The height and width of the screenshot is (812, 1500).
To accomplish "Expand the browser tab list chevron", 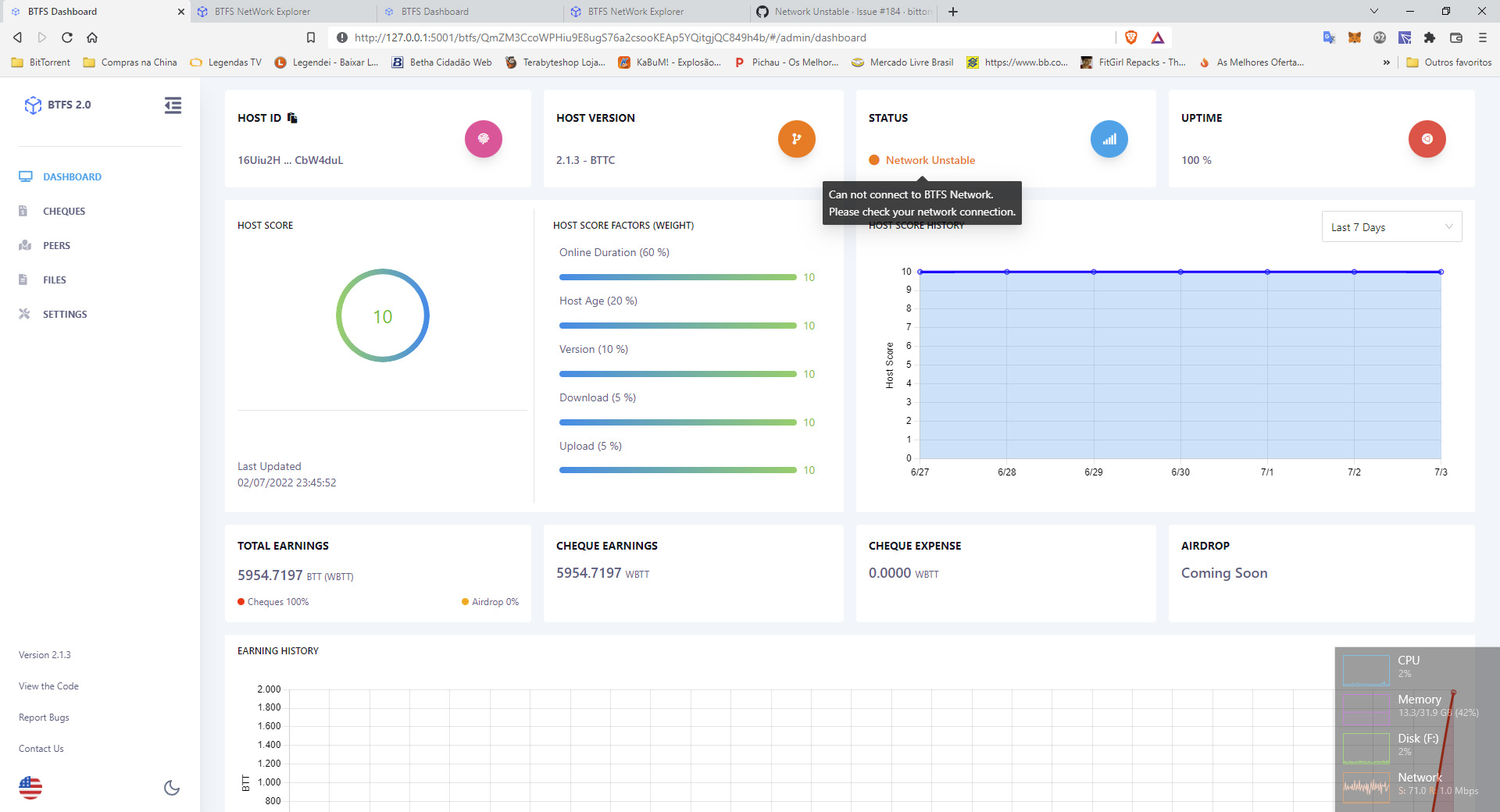I will tap(1373, 11).
